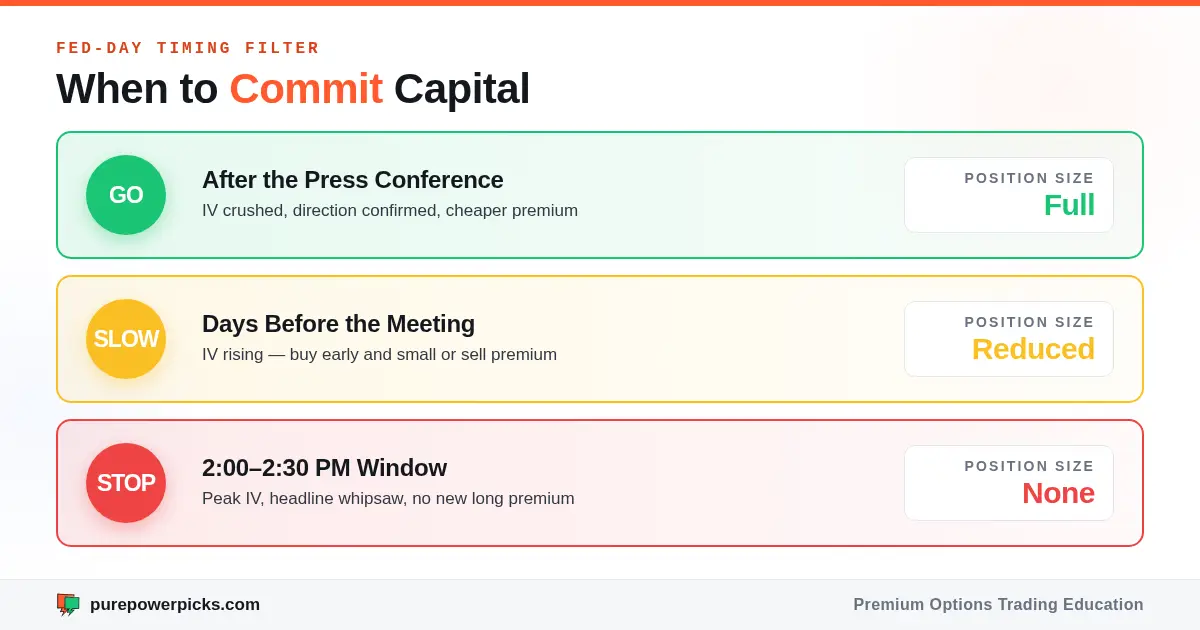
Task: Select the Full position size box
Action: point(1009,195)
